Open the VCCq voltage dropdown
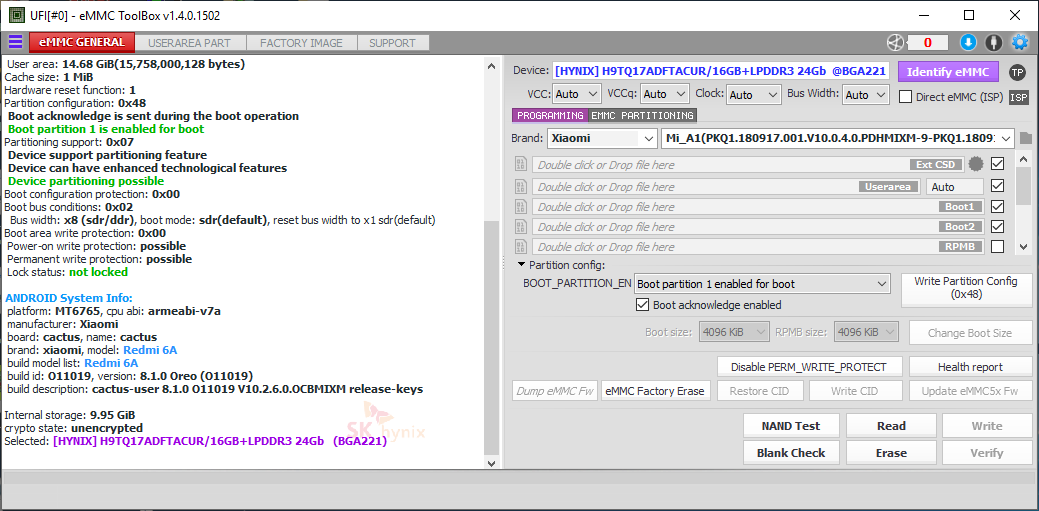The width and height of the screenshot is (1039, 511). [x=665, y=94]
